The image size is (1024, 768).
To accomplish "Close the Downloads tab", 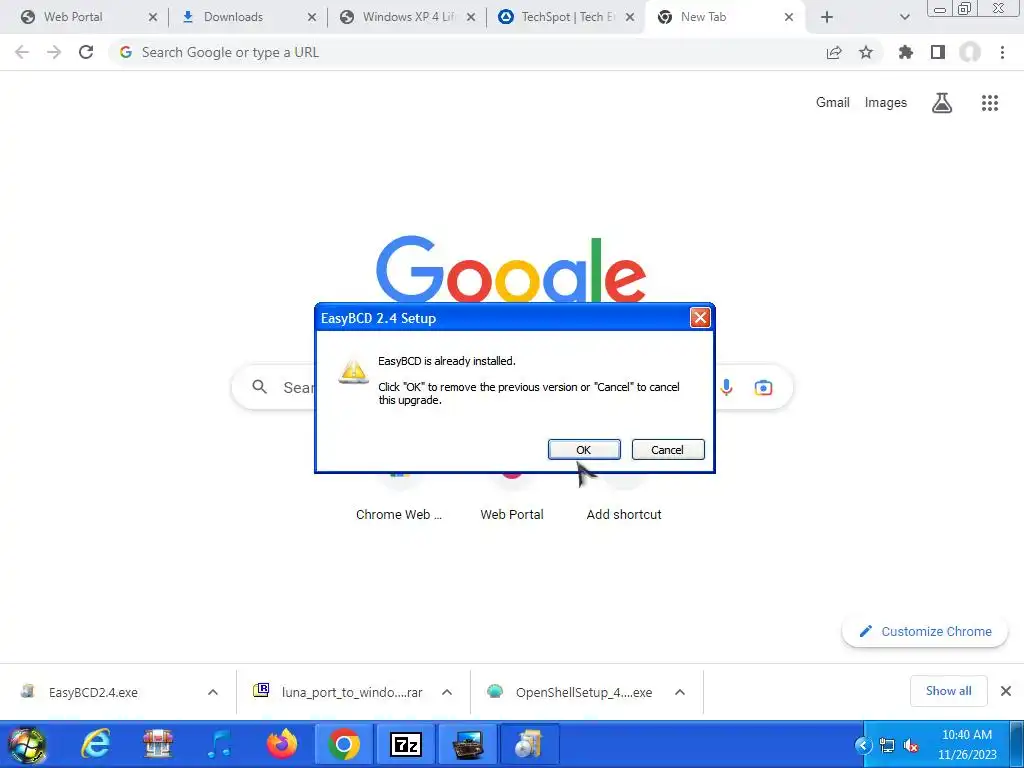I will [312, 18].
